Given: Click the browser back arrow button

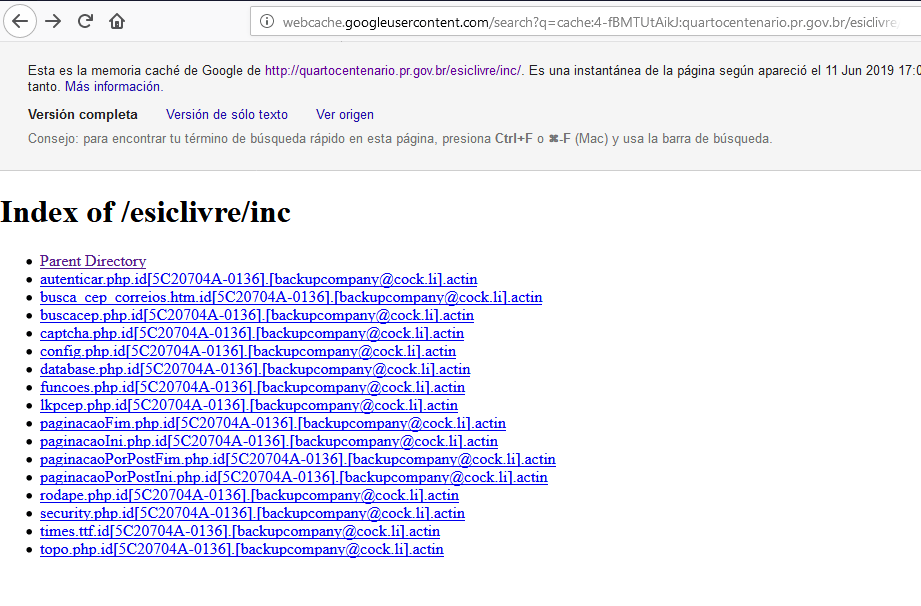Looking at the screenshot, I should [x=20, y=21].
